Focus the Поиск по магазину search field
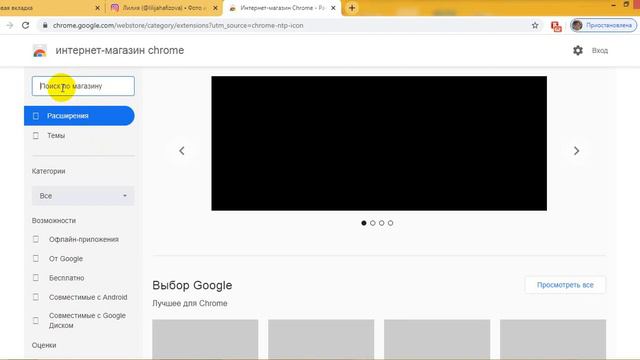640x360 pixels. pos(83,86)
